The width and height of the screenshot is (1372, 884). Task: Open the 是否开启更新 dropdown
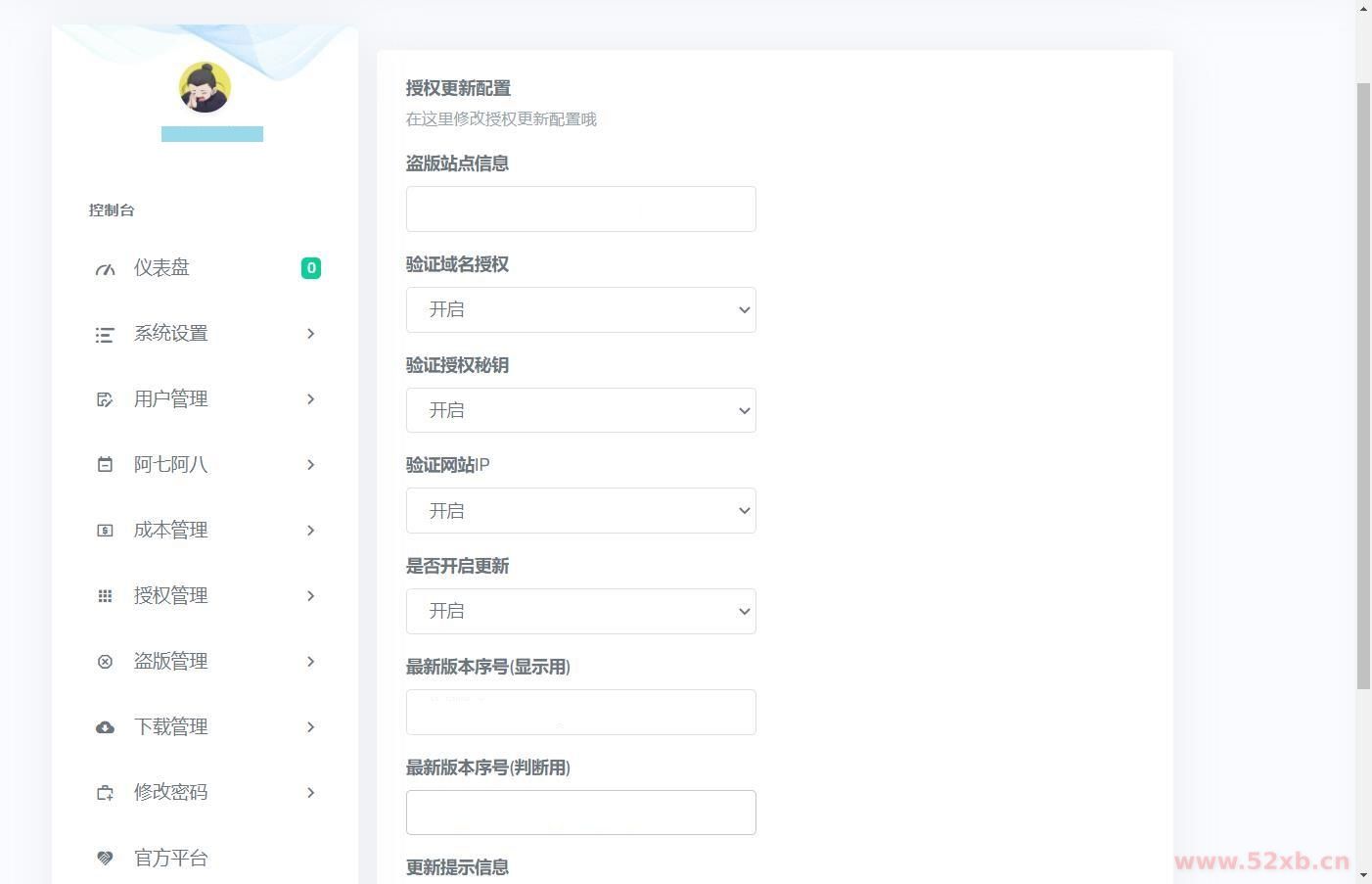coord(580,612)
